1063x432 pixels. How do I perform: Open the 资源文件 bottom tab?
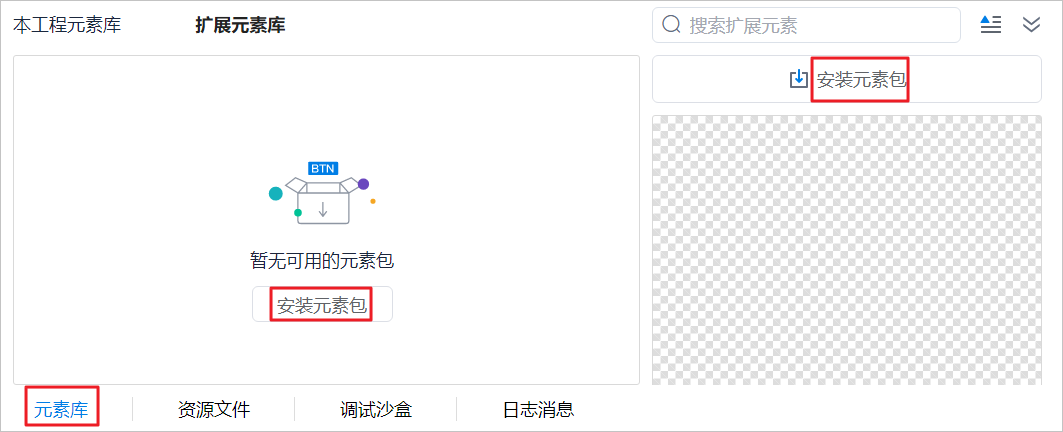(214, 410)
